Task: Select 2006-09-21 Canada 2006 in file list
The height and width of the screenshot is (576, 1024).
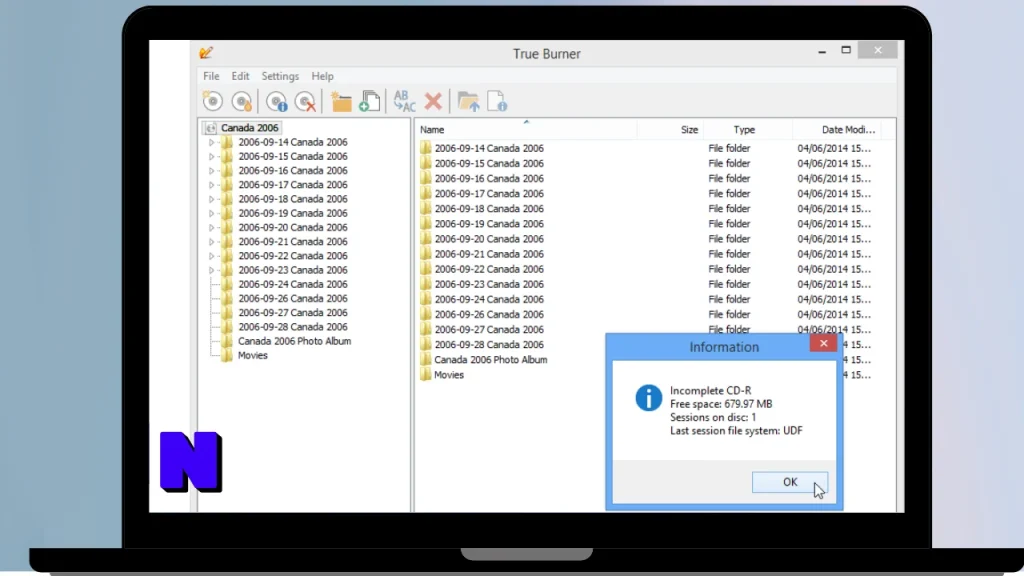Action: pos(489,254)
